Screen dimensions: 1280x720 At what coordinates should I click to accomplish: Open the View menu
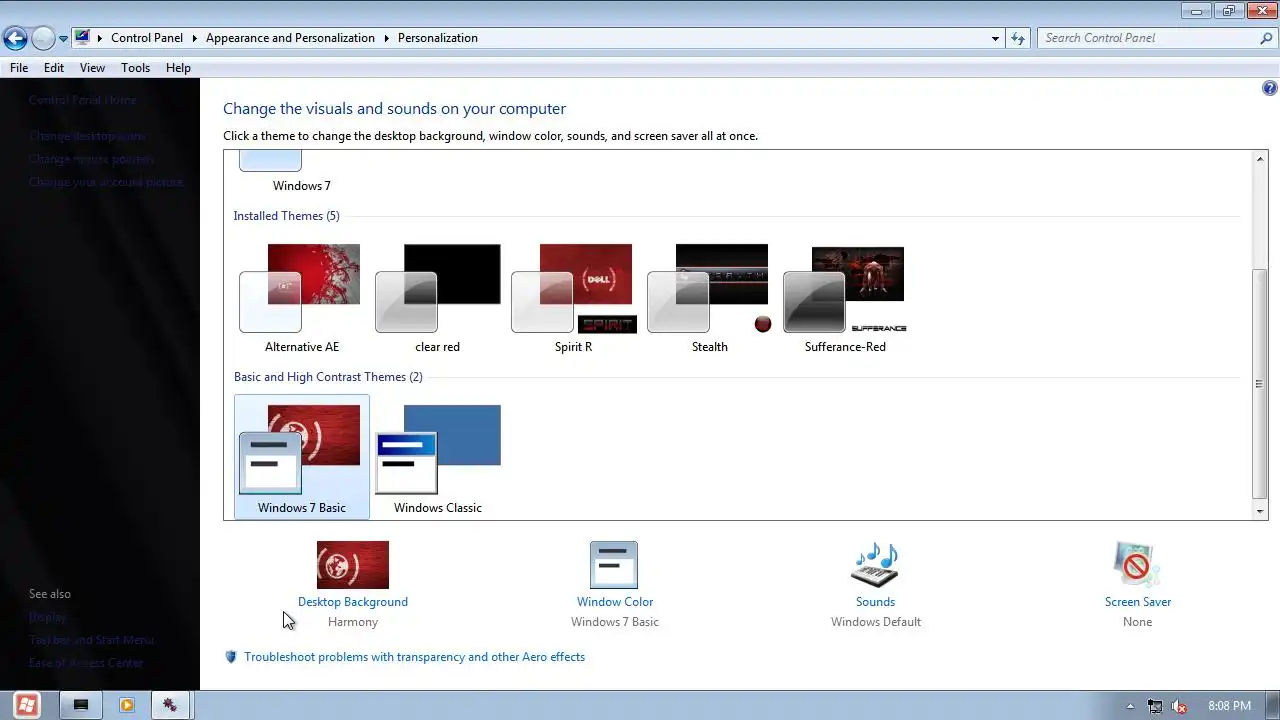click(92, 68)
